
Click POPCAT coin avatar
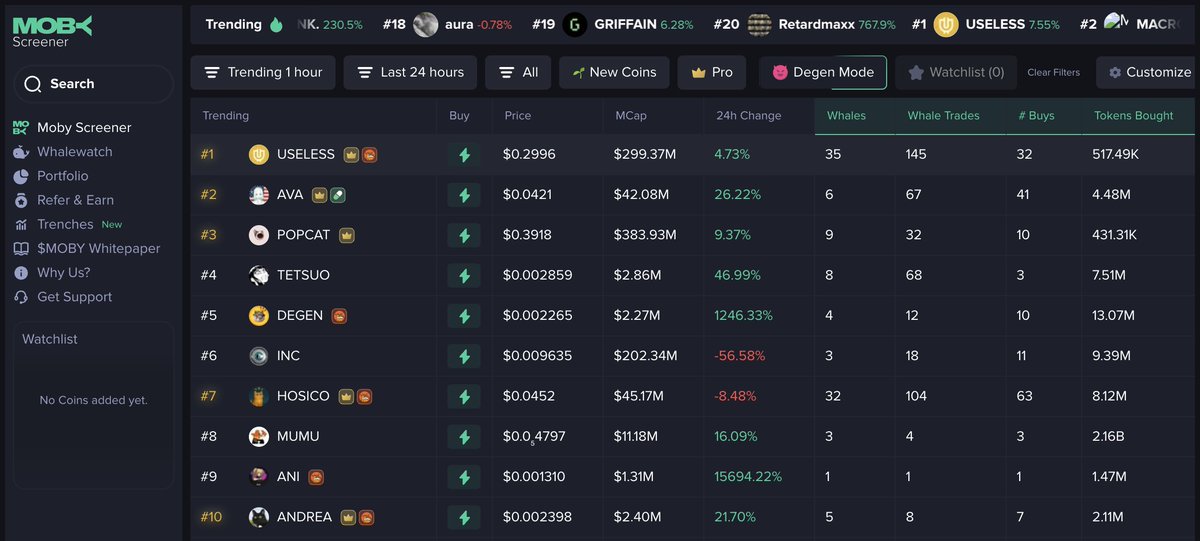[x=259, y=235]
